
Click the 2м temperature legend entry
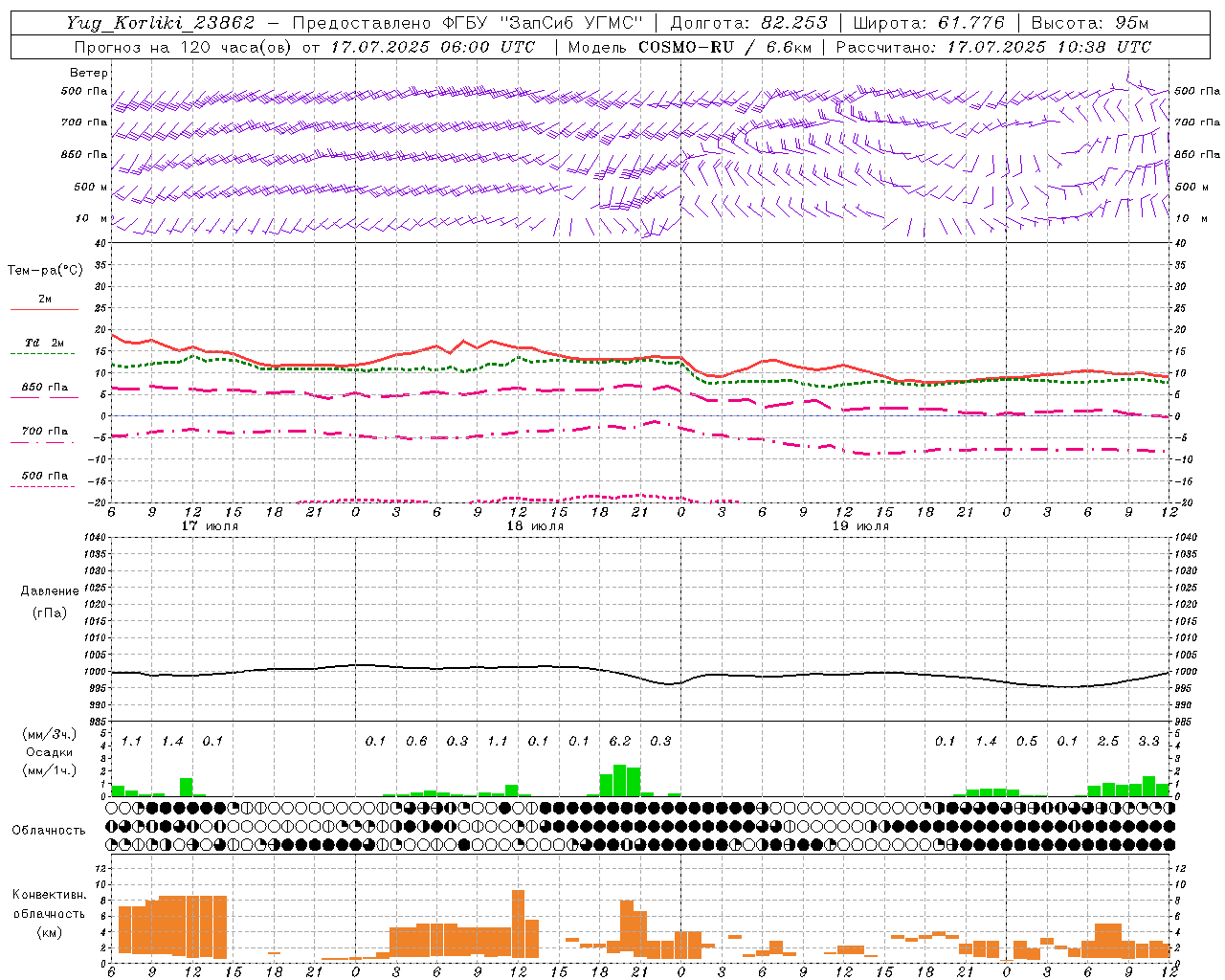(x=45, y=300)
